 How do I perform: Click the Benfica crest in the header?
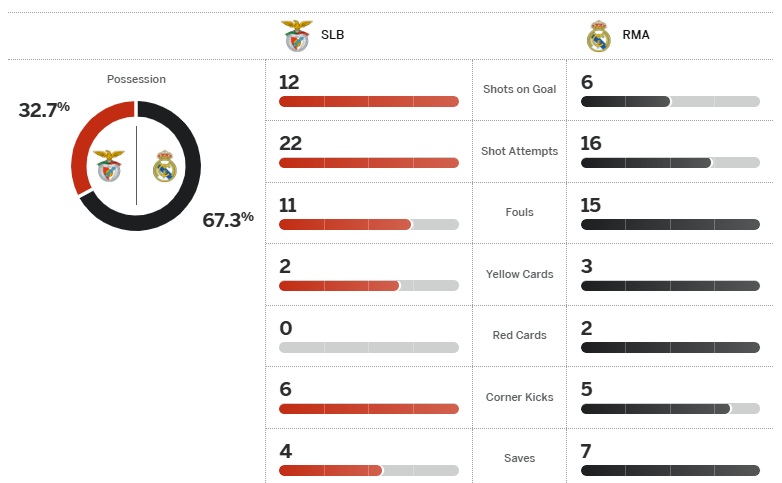[297, 35]
